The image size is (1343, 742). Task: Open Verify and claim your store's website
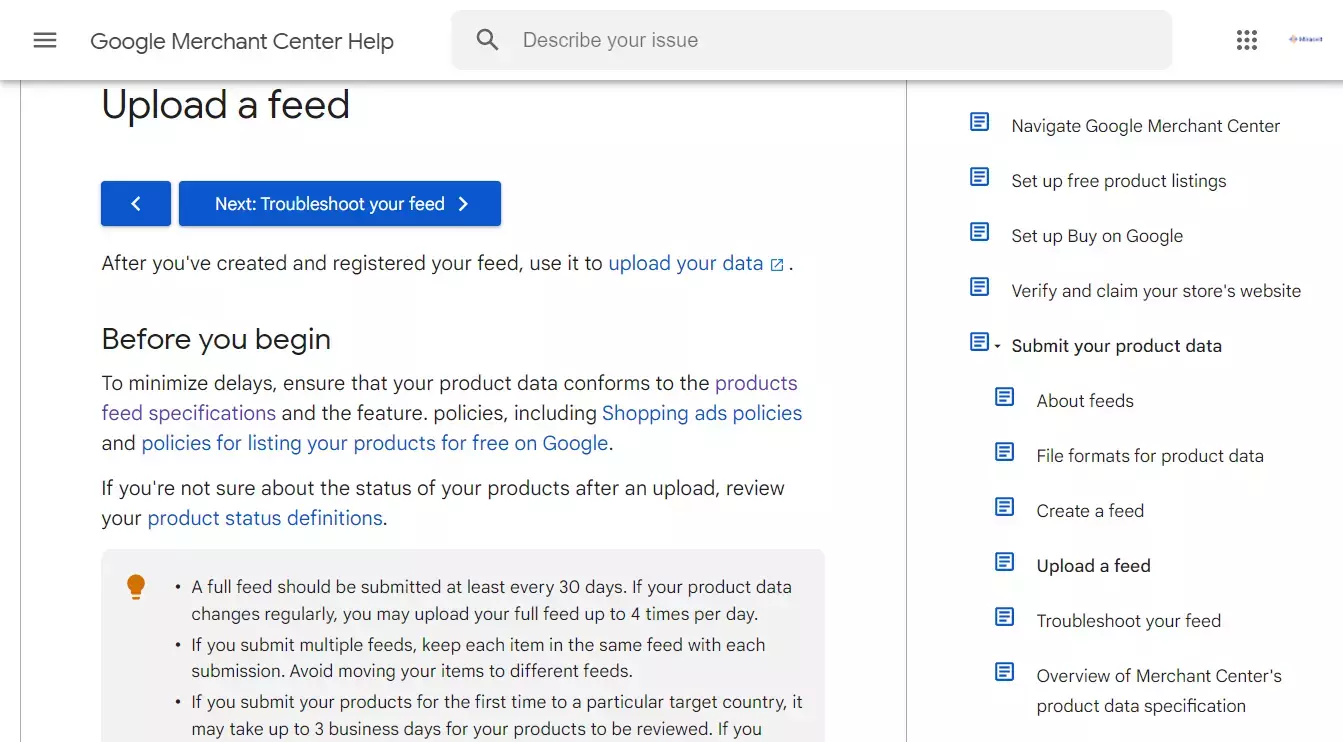click(1156, 291)
